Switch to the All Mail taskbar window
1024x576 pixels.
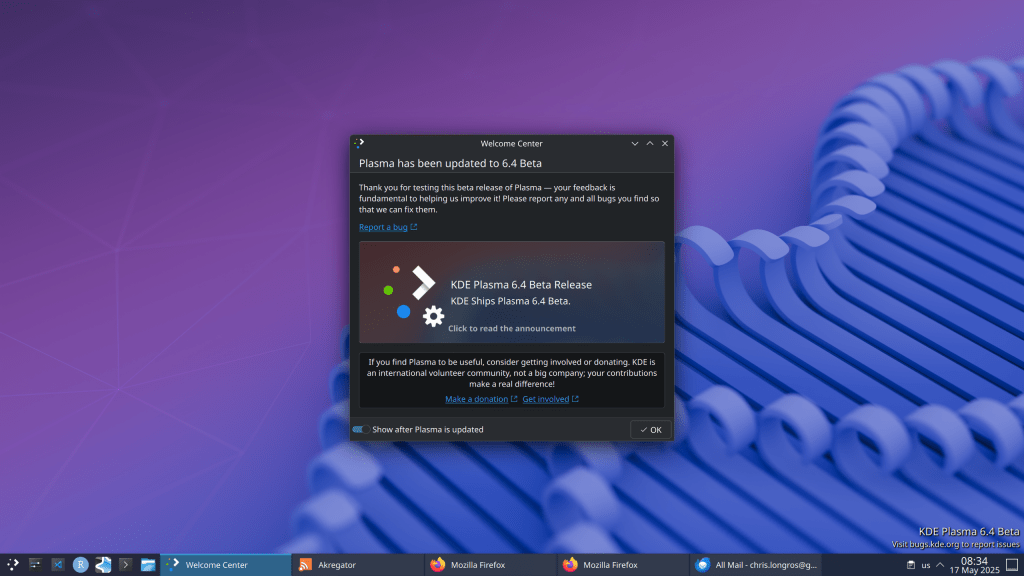(x=756, y=565)
